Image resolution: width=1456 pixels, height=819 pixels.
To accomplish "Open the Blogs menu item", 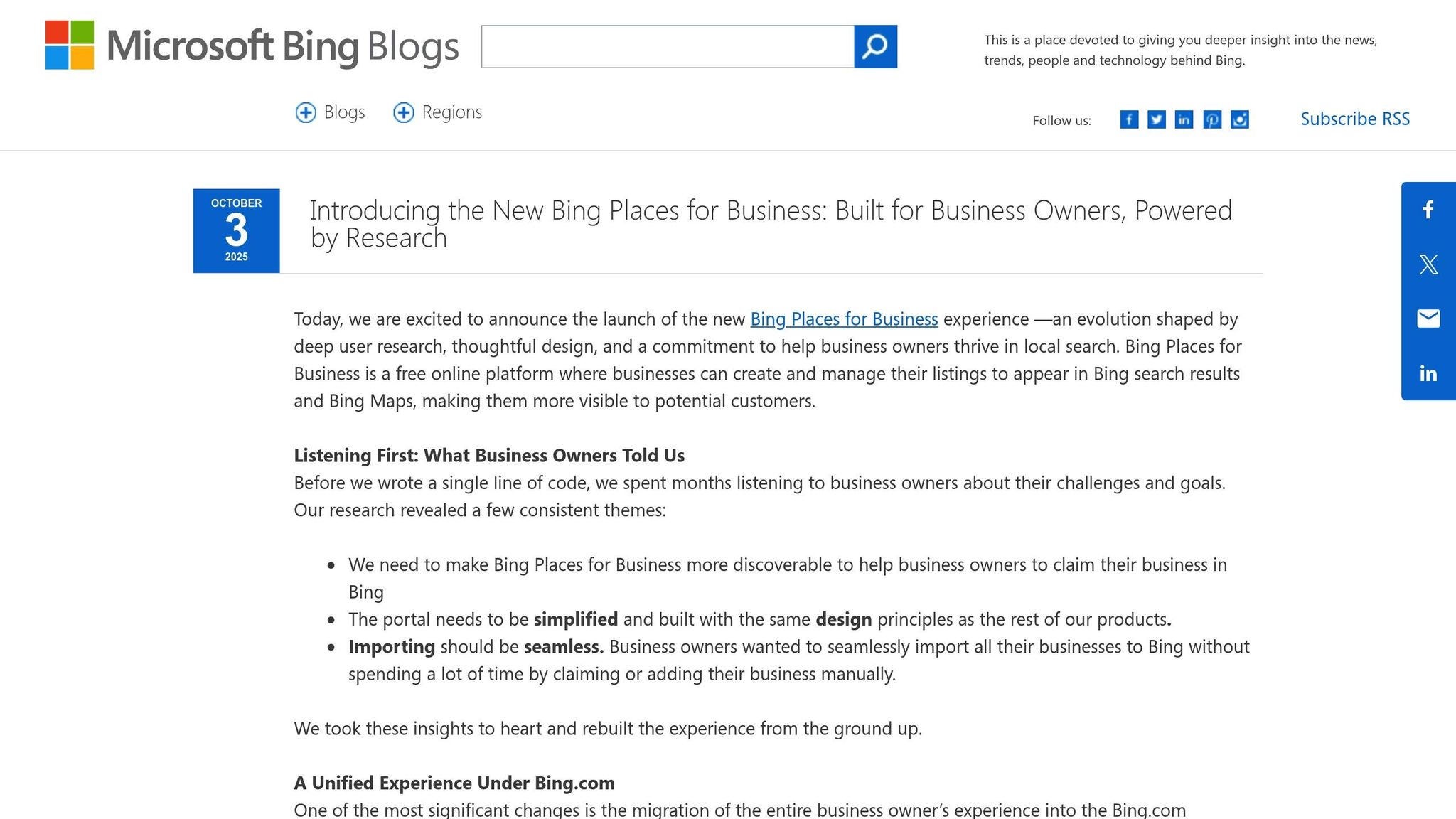I will [x=343, y=112].
